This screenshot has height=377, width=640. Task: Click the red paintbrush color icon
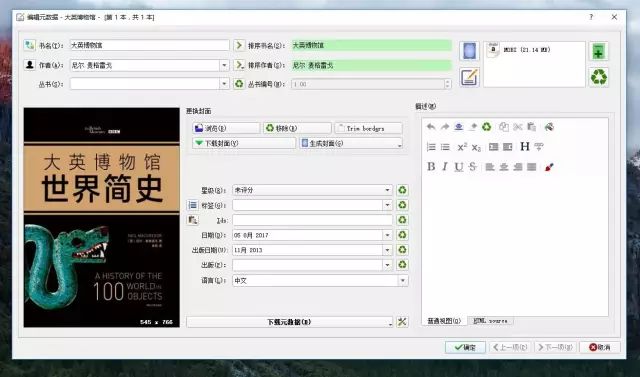click(549, 167)
